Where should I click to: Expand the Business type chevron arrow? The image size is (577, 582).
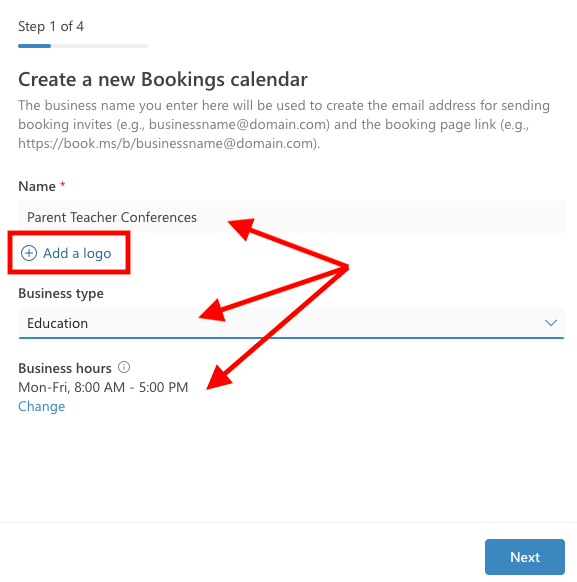551,323
